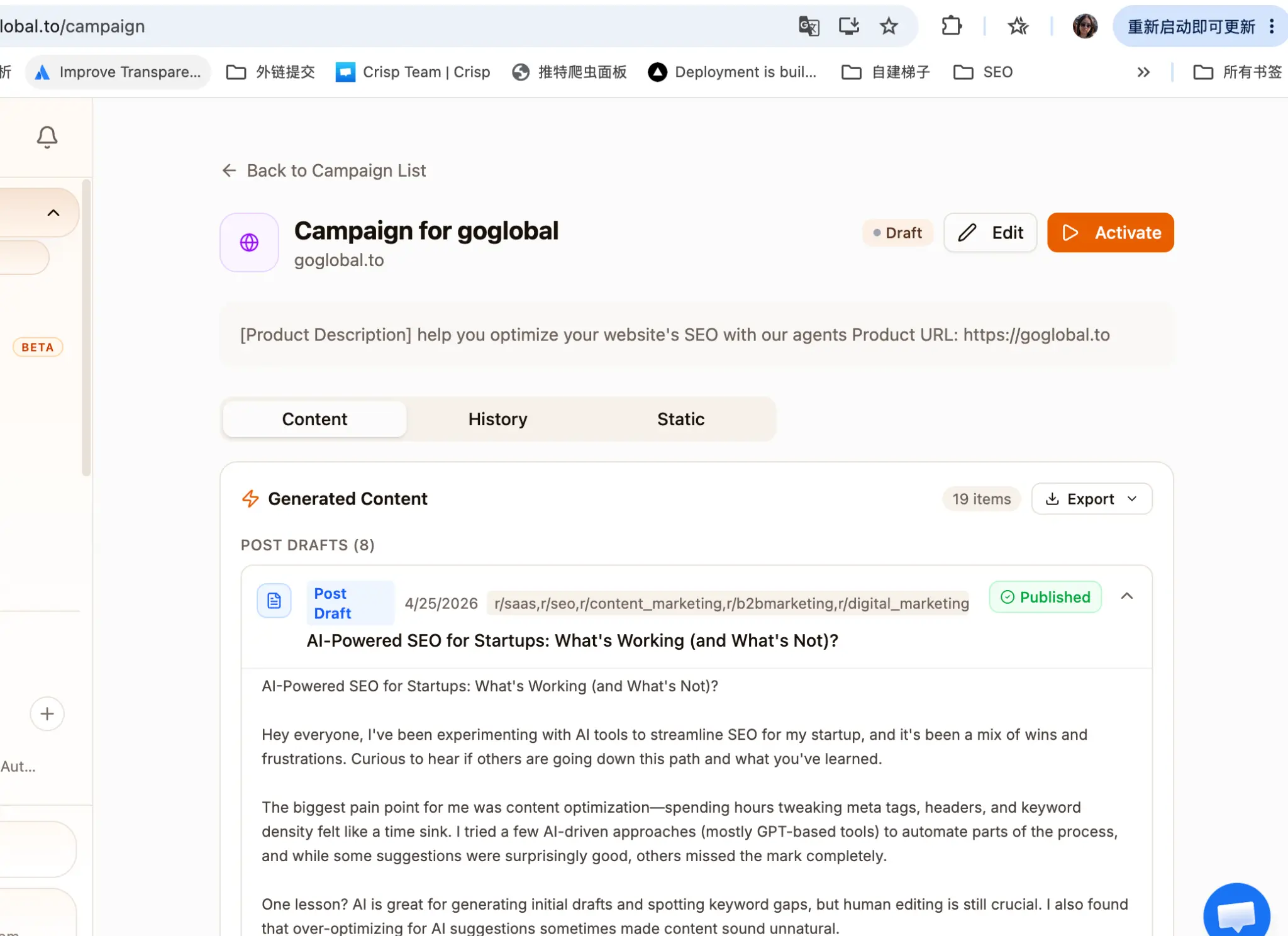Open the Export dropdown

tap(1092, 499)
